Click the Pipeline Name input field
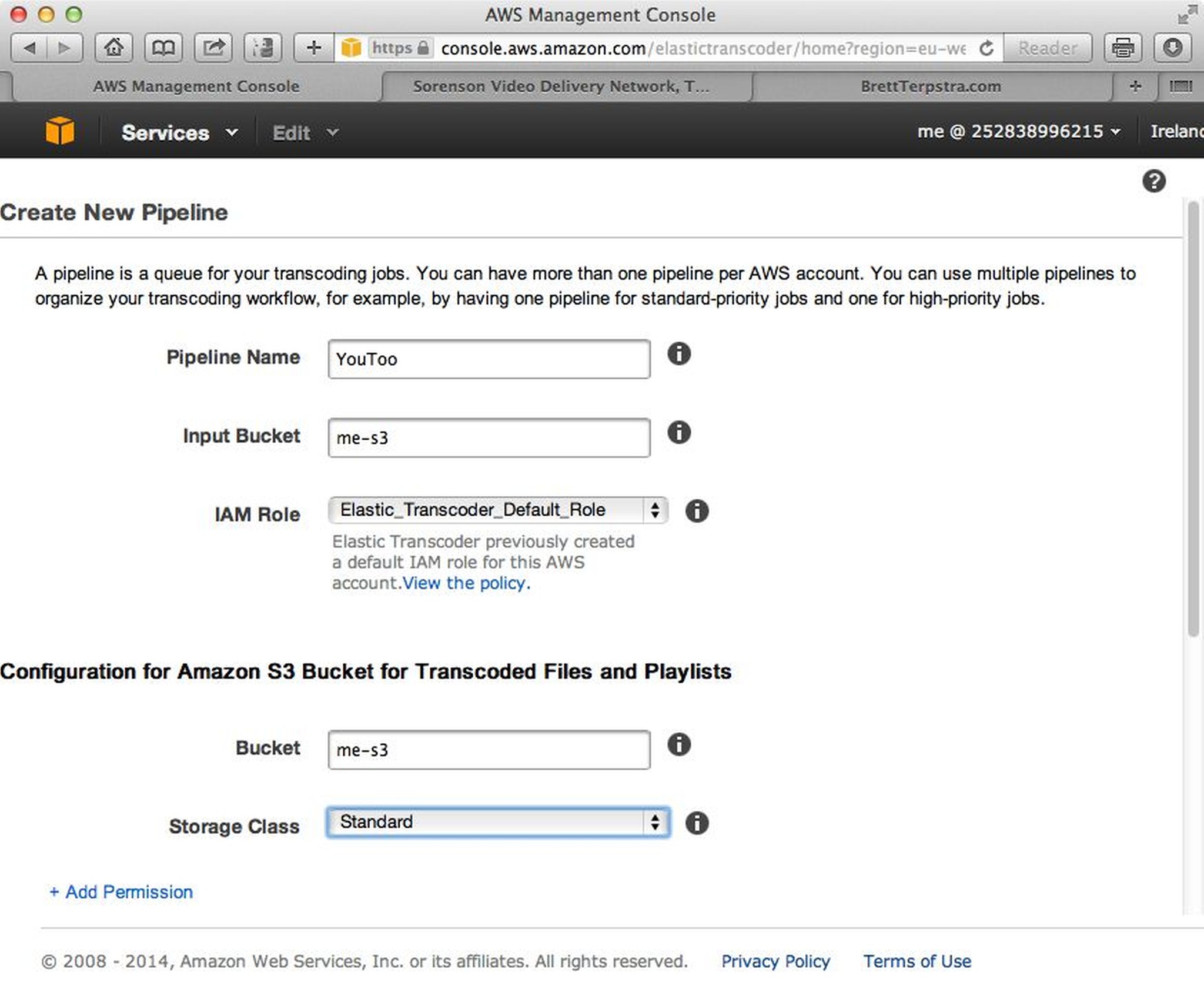The width and height of the screenshot is (1204, 986). [489, 359]
